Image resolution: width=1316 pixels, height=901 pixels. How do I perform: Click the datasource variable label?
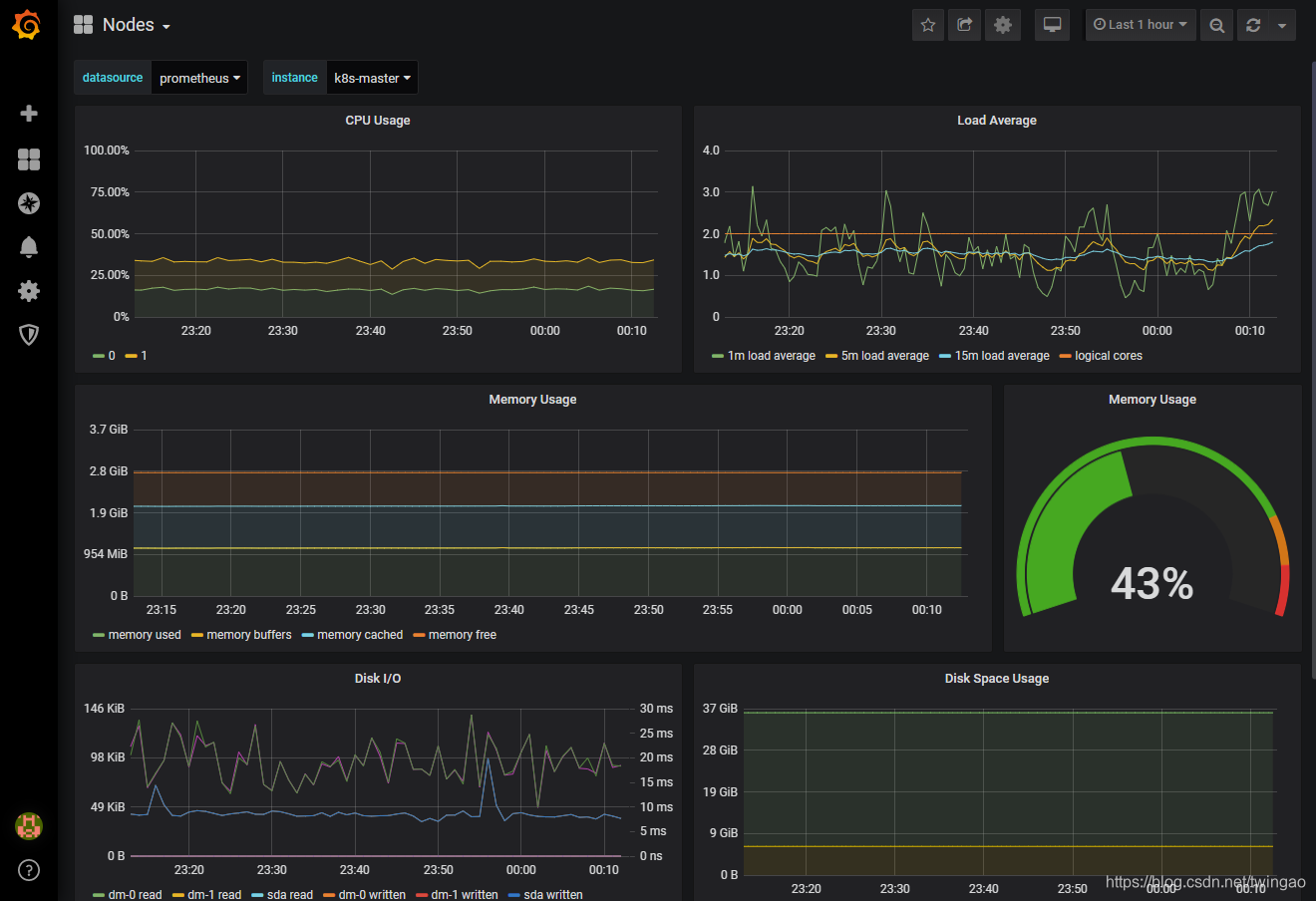113,78
